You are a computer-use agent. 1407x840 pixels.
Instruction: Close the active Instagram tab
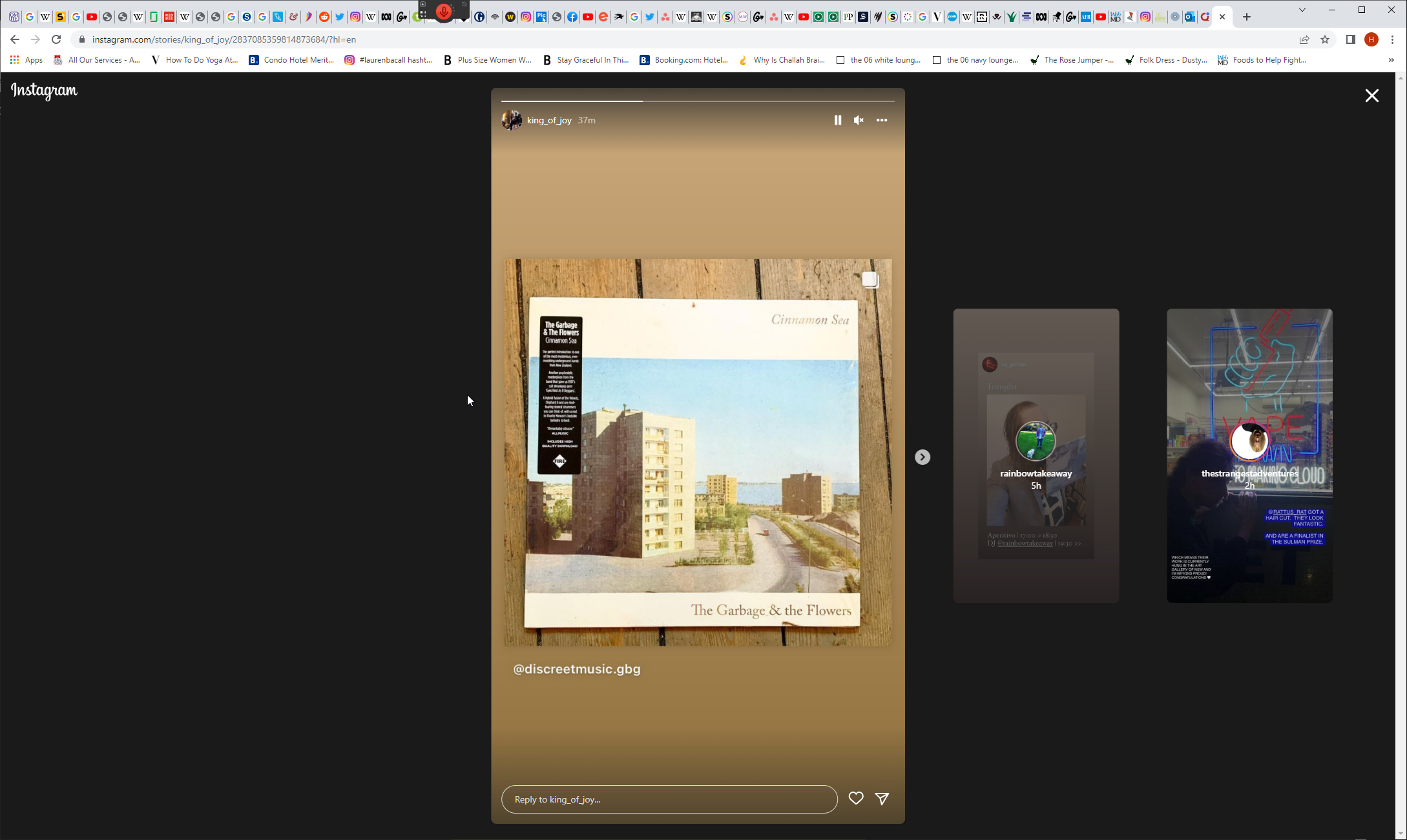coord(1222,17)
